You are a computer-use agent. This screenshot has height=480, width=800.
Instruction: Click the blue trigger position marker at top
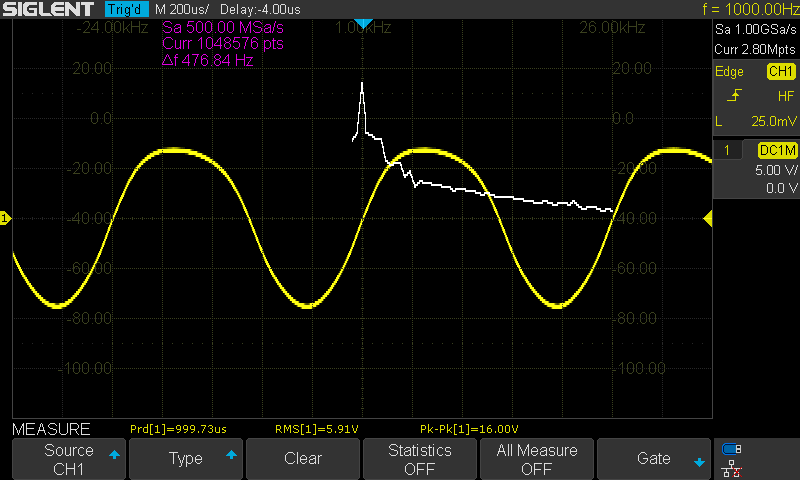point(364,23)
